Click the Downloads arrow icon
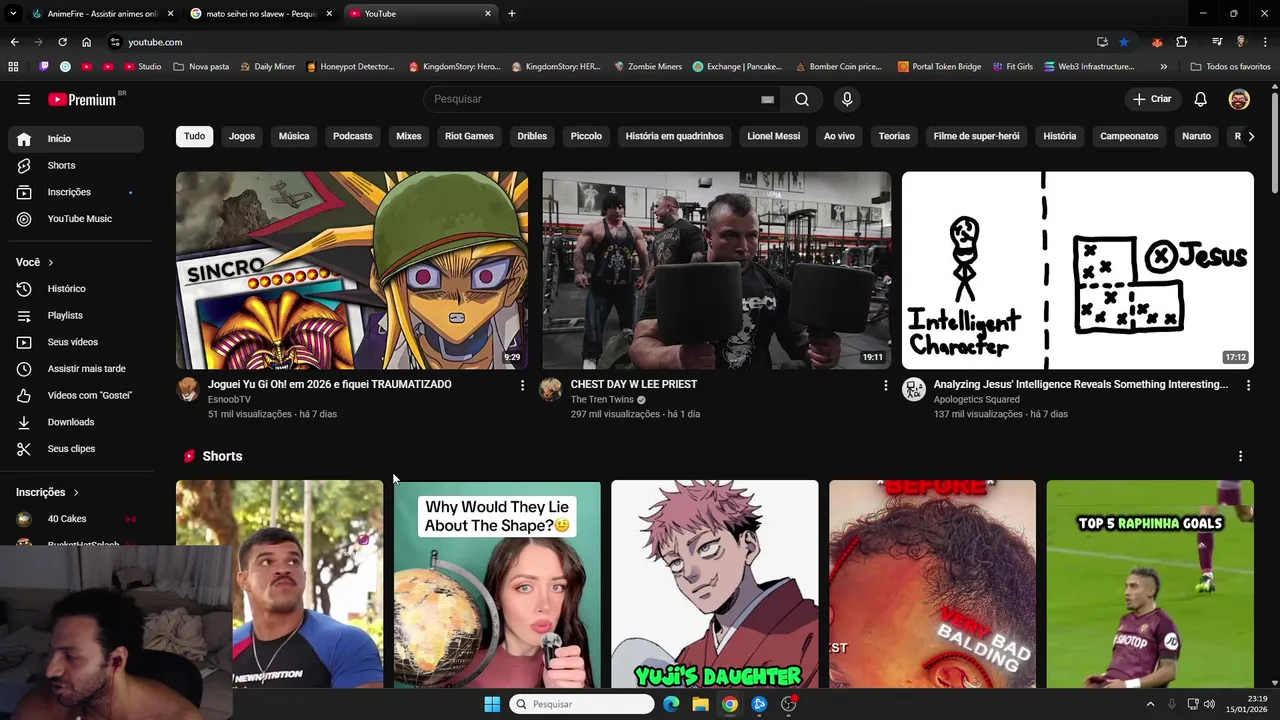The width and height of the screenshot is (1280, 720). pos(24,422)
